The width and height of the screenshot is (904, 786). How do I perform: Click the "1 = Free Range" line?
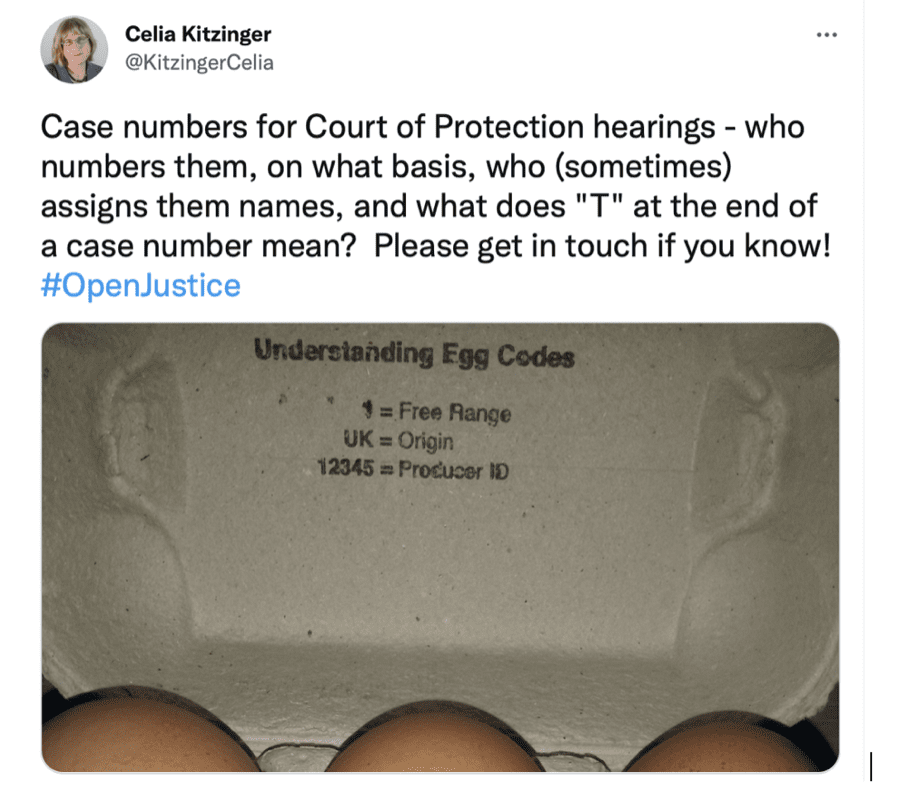[x=436, y=412]
